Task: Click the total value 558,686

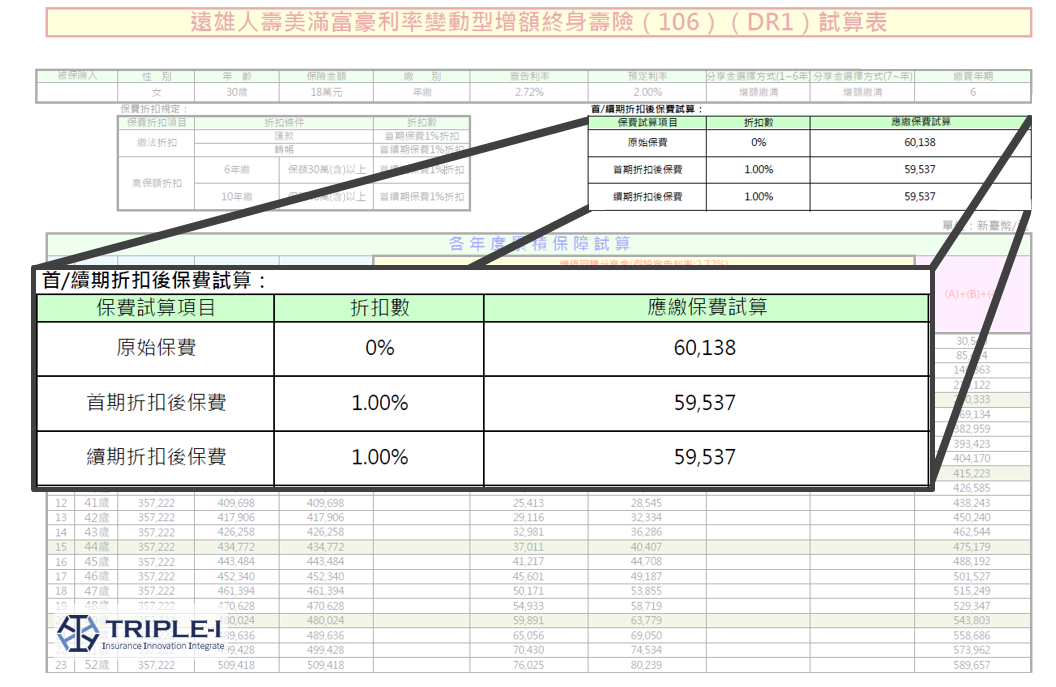Action: click(972, 636)
